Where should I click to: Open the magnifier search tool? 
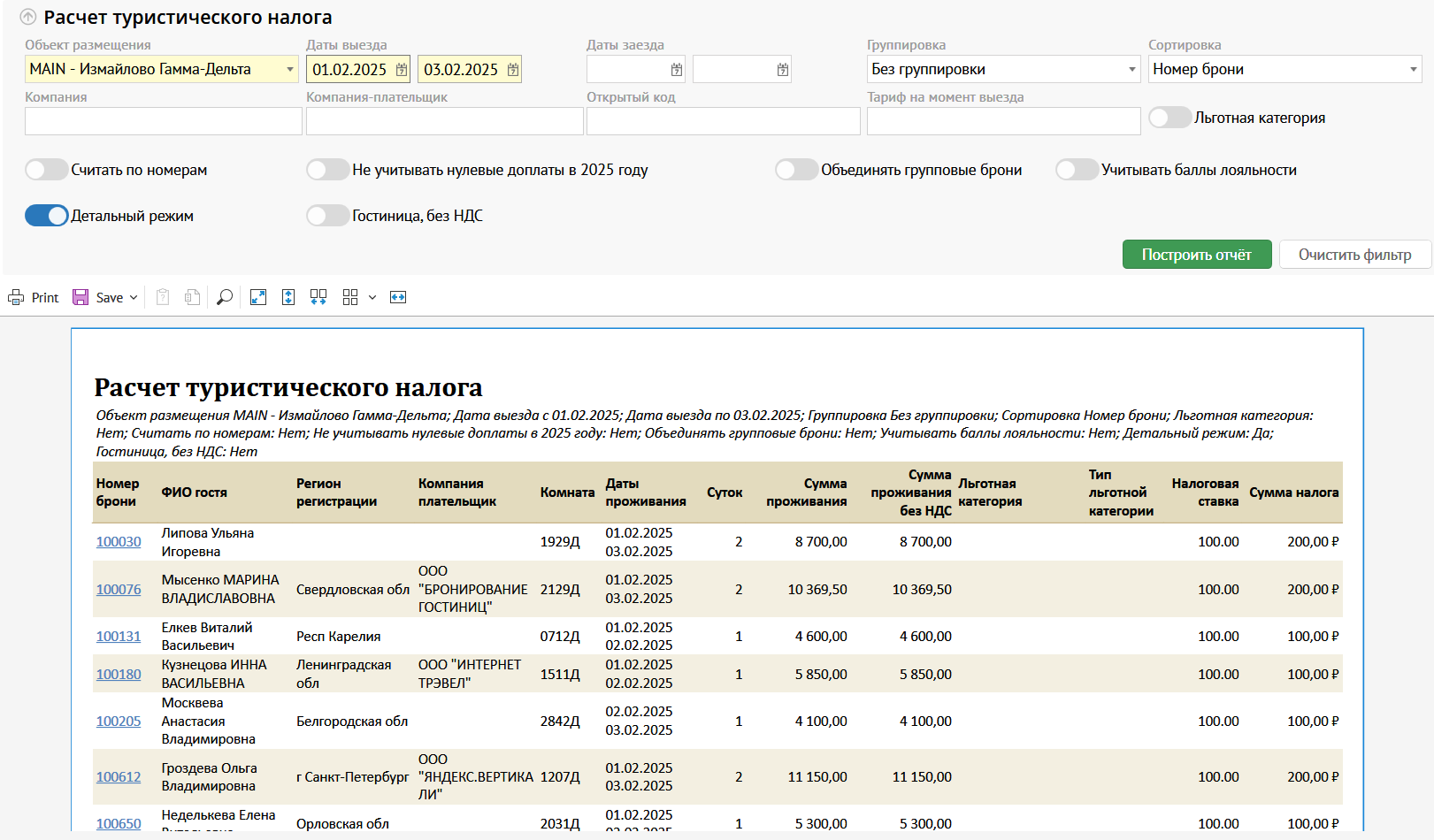(225, 298)
